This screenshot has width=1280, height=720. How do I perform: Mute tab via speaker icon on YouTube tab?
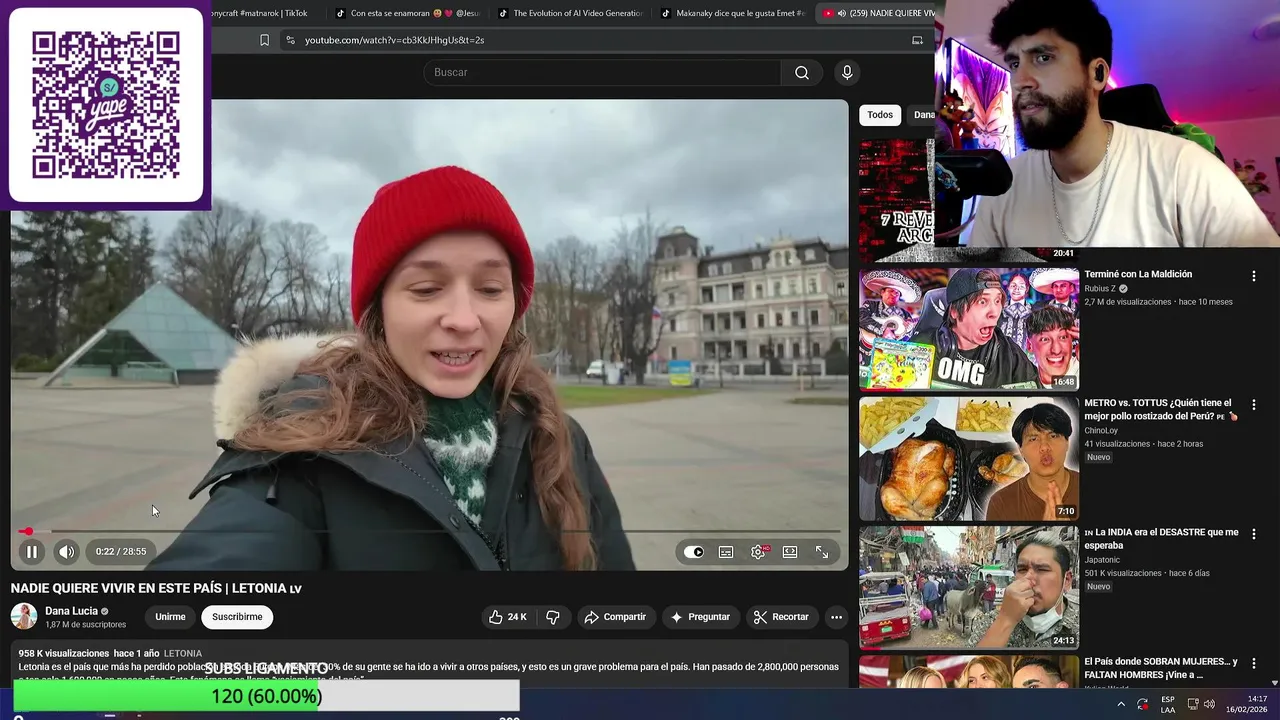pos(841,13)
